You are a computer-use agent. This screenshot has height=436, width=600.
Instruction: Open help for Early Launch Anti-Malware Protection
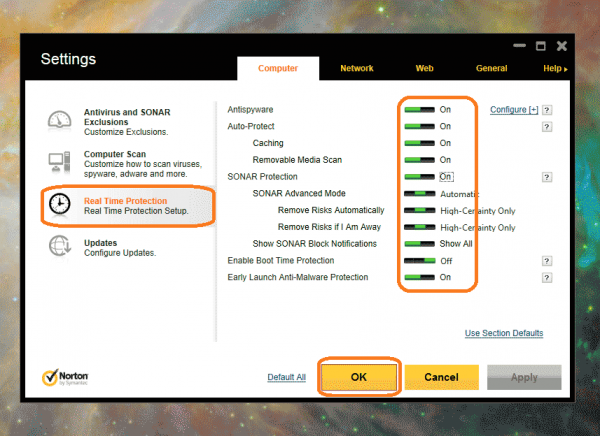click(x=547, y=278)
